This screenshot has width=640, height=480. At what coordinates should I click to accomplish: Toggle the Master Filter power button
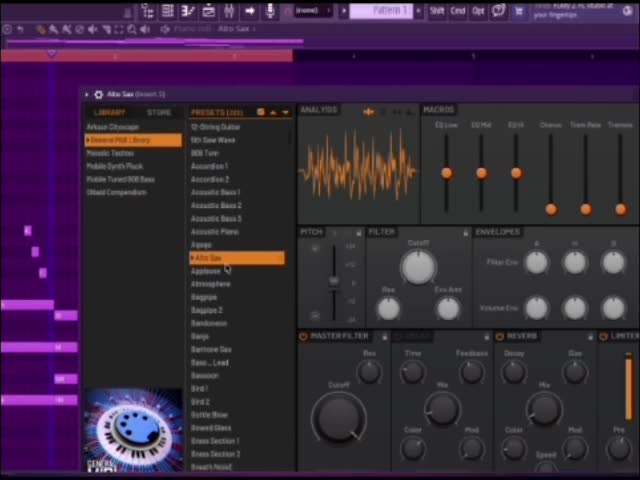point(303,336)
